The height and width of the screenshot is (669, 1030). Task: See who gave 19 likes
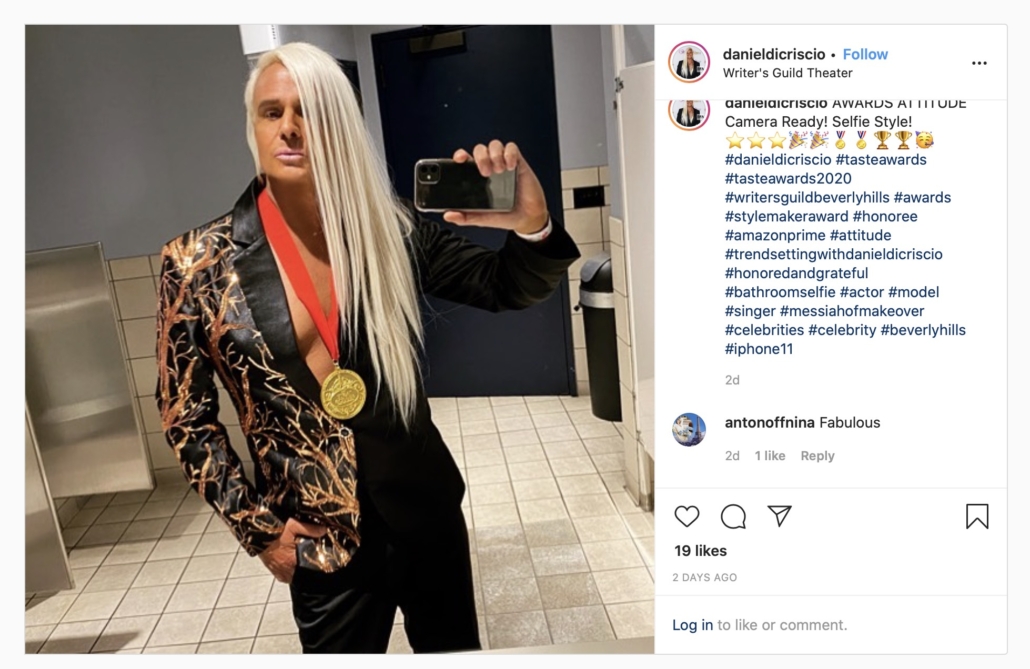coord(700,551)
